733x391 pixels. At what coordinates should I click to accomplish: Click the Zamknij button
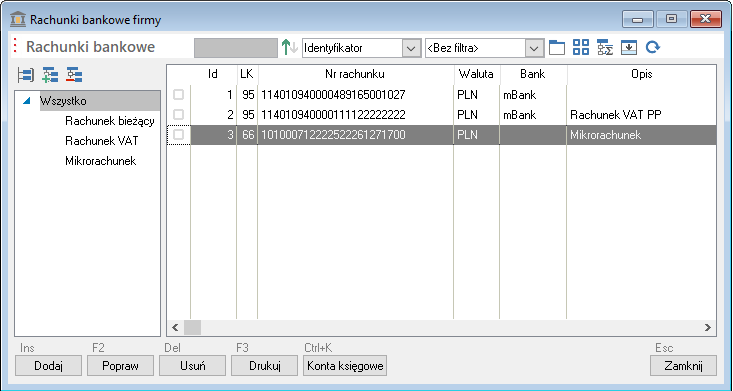(x=683, y=366)
